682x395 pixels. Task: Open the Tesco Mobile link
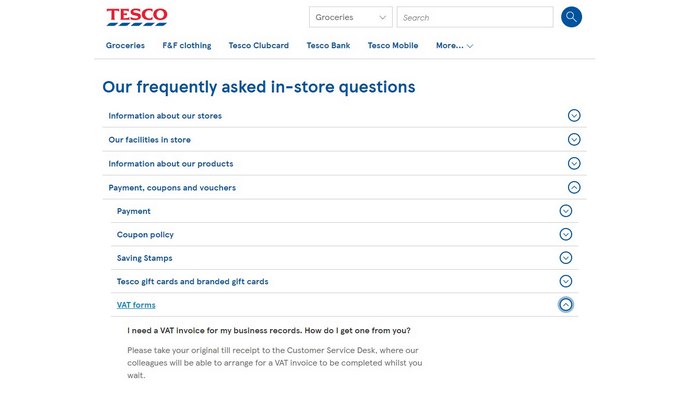[x=393, y=45]
